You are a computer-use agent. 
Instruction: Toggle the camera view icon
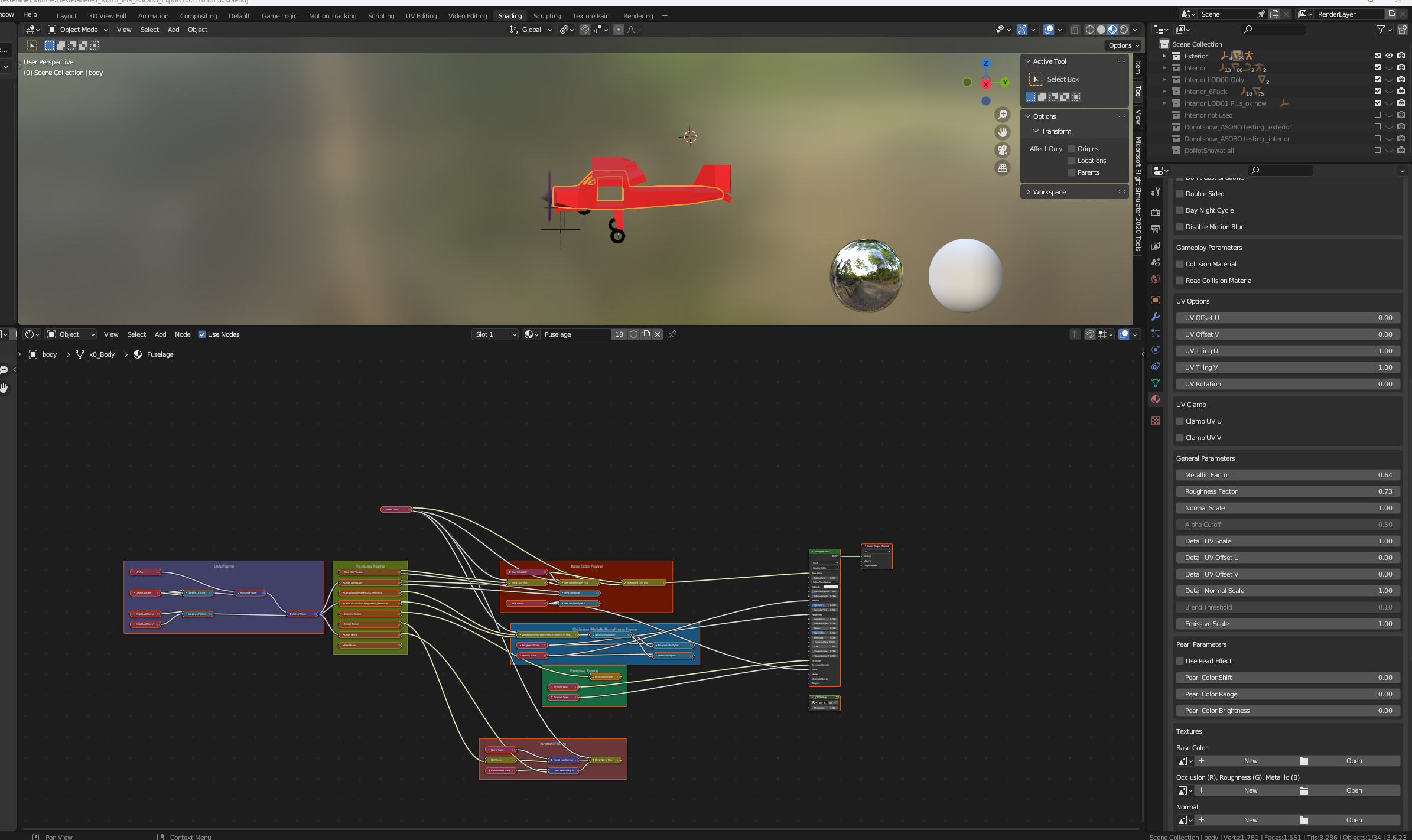[1003, 150]
